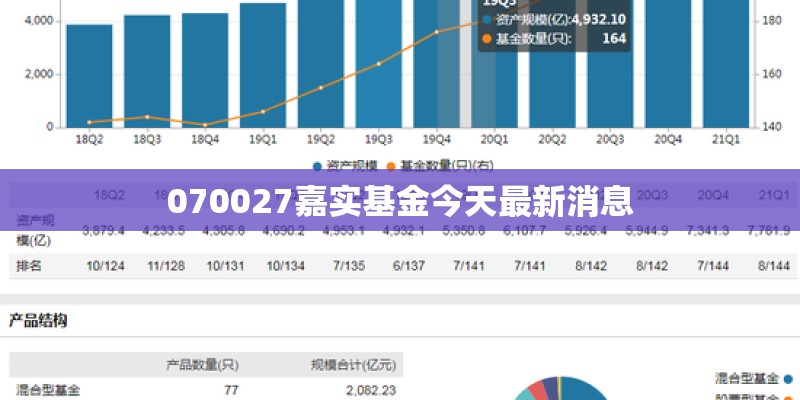Image resolution: width=800 pixels, height=400 pixels.
Task: Click the orange line point above 18Q4
Action: click(205, 124)
